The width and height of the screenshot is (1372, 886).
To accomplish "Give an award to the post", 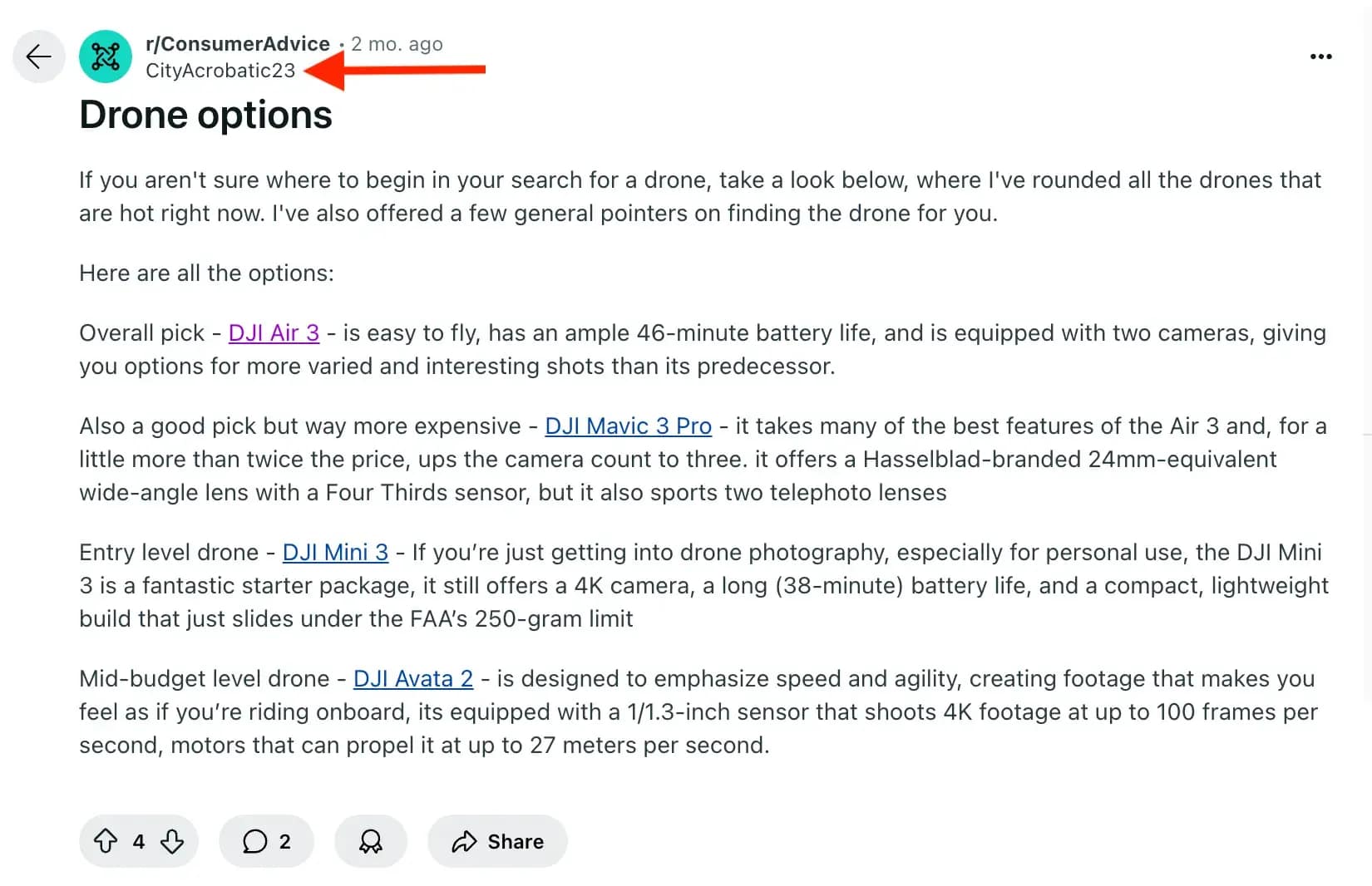I will [370, 841].
